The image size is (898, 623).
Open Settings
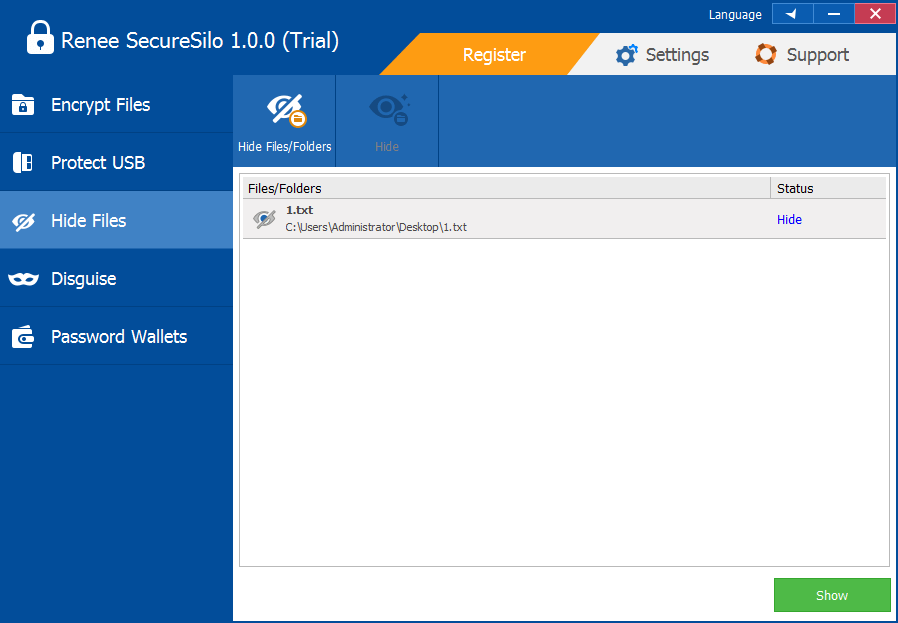tap(662, 55)
